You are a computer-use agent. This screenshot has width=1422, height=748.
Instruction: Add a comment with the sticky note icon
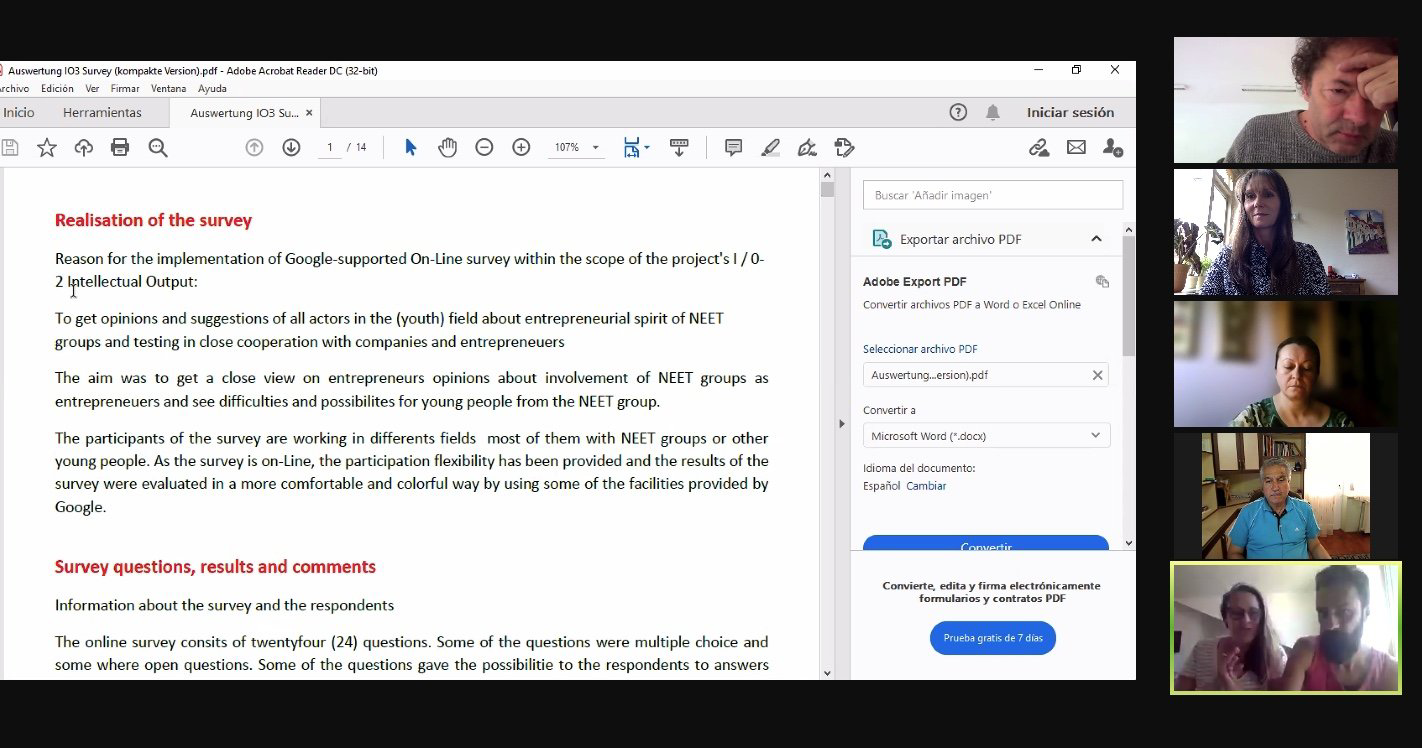coord(733,148)
